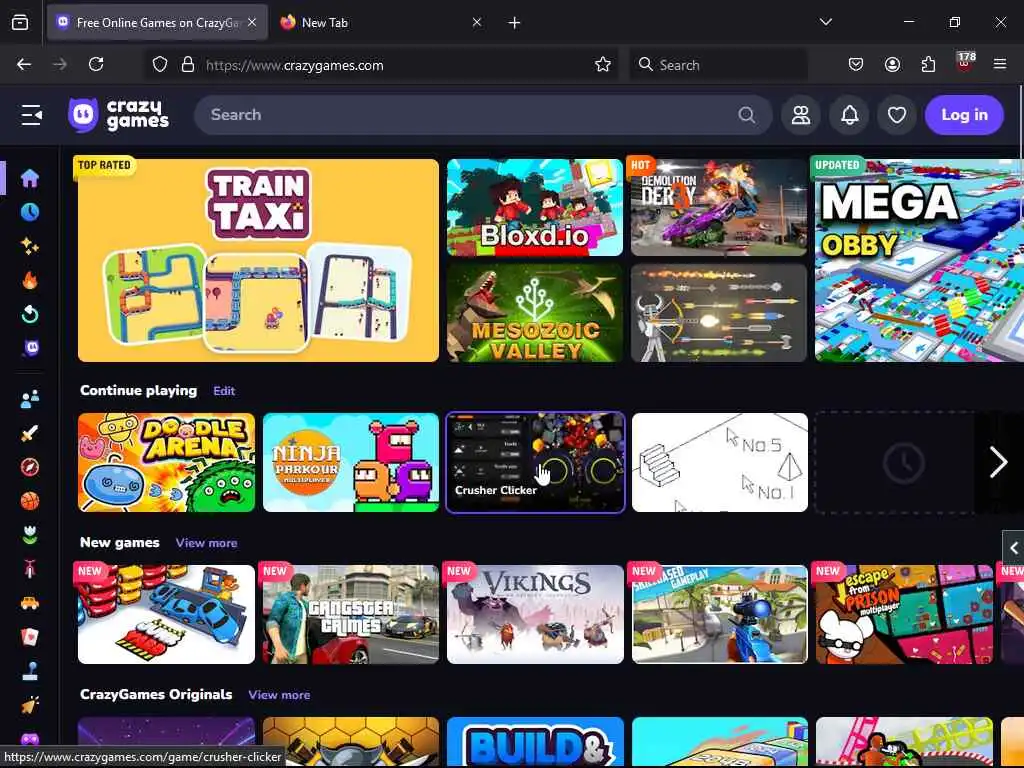Open the white sketch No.5 game thumbnail

click(720, 462)
